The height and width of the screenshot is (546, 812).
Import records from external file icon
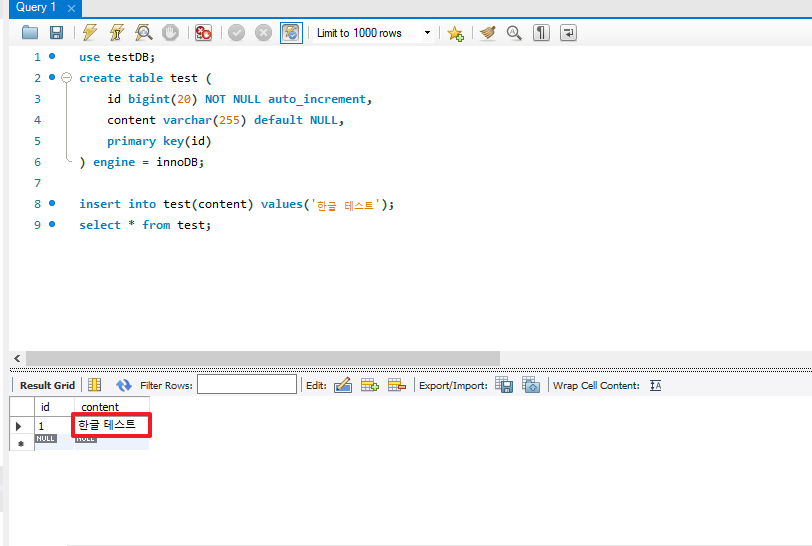click(x=531, y=385)
